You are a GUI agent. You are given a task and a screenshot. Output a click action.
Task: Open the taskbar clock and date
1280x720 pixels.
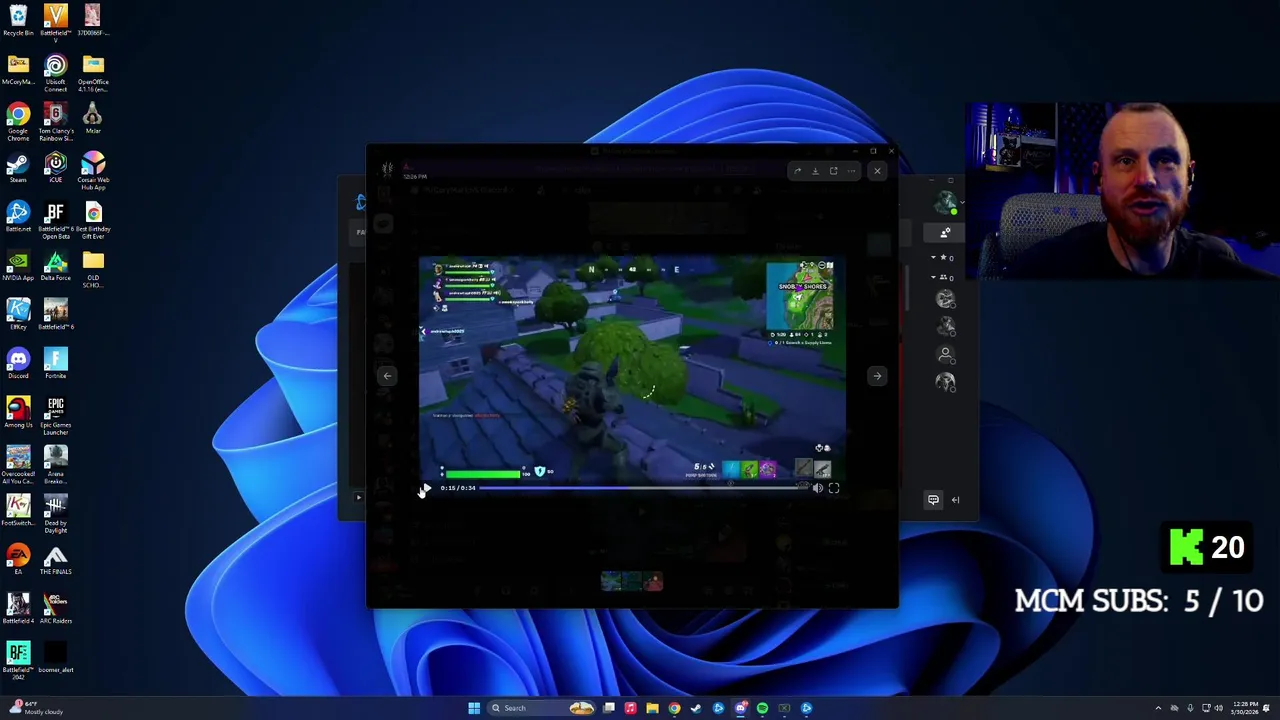tap(1246, 708)
